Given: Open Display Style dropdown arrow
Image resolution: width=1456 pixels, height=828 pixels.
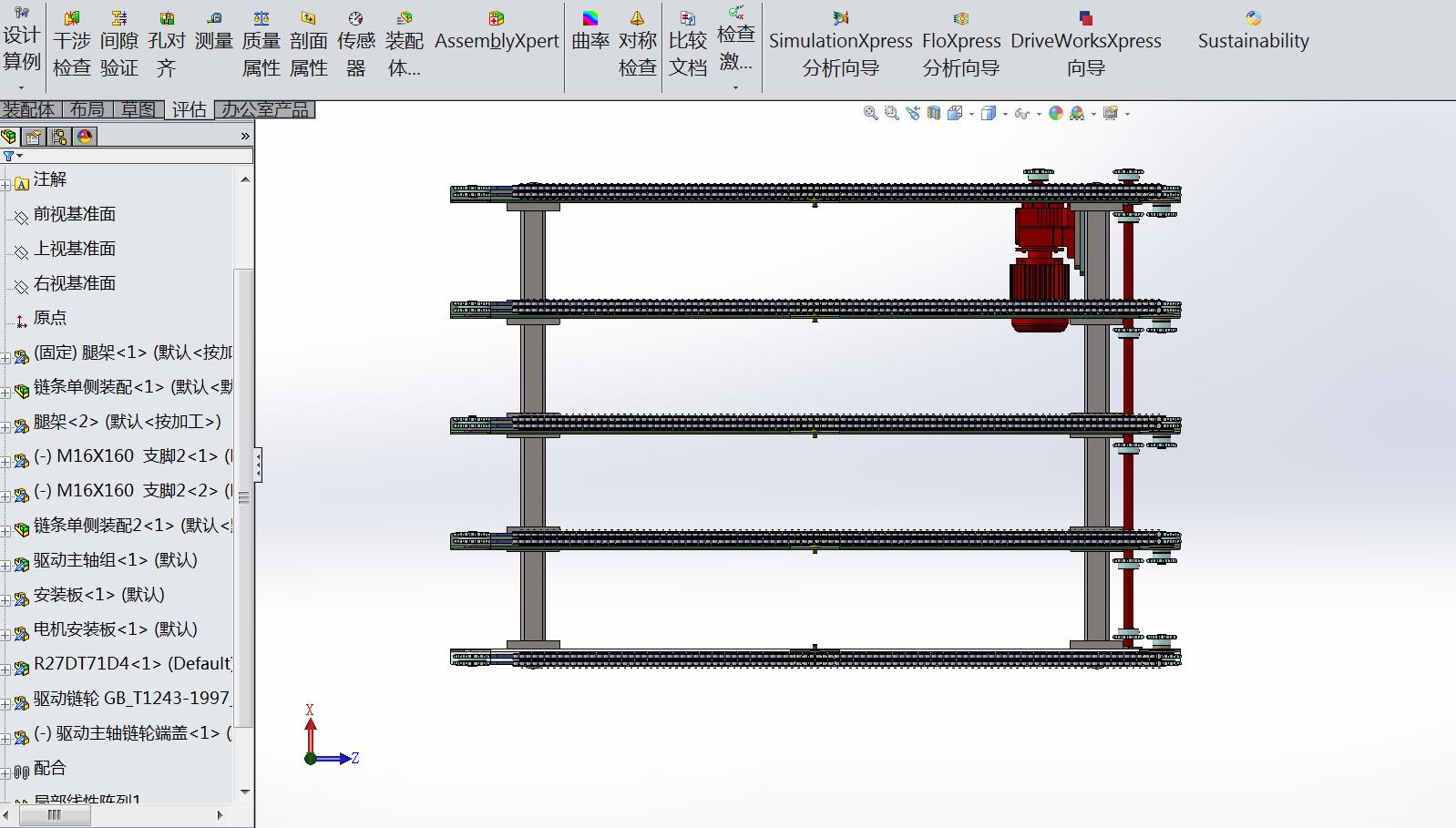Looking at the screenshot, I should (1004, 114).
